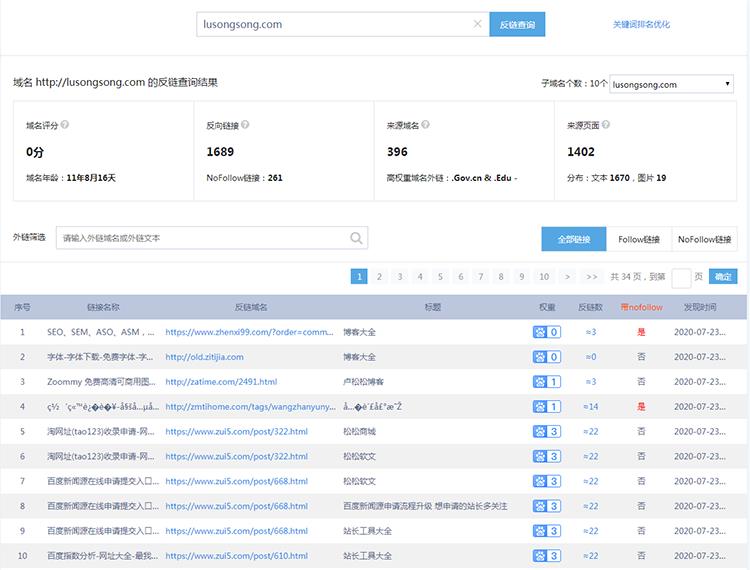Image resolution: width=750 pixels, height=570 pixels.
Task: Open the zatime.com/2491.html link
Action: point(221,382)
